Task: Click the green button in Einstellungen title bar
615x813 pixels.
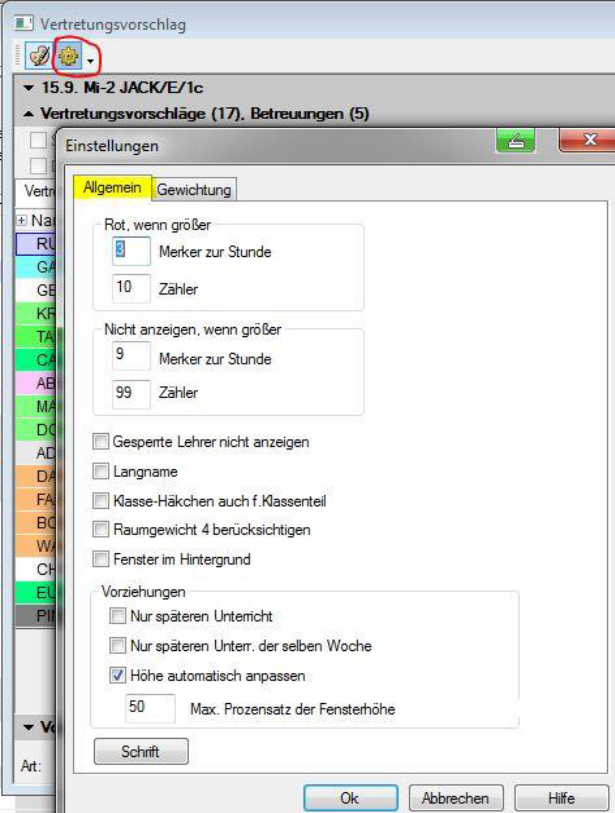Action: tap(515, 141)
